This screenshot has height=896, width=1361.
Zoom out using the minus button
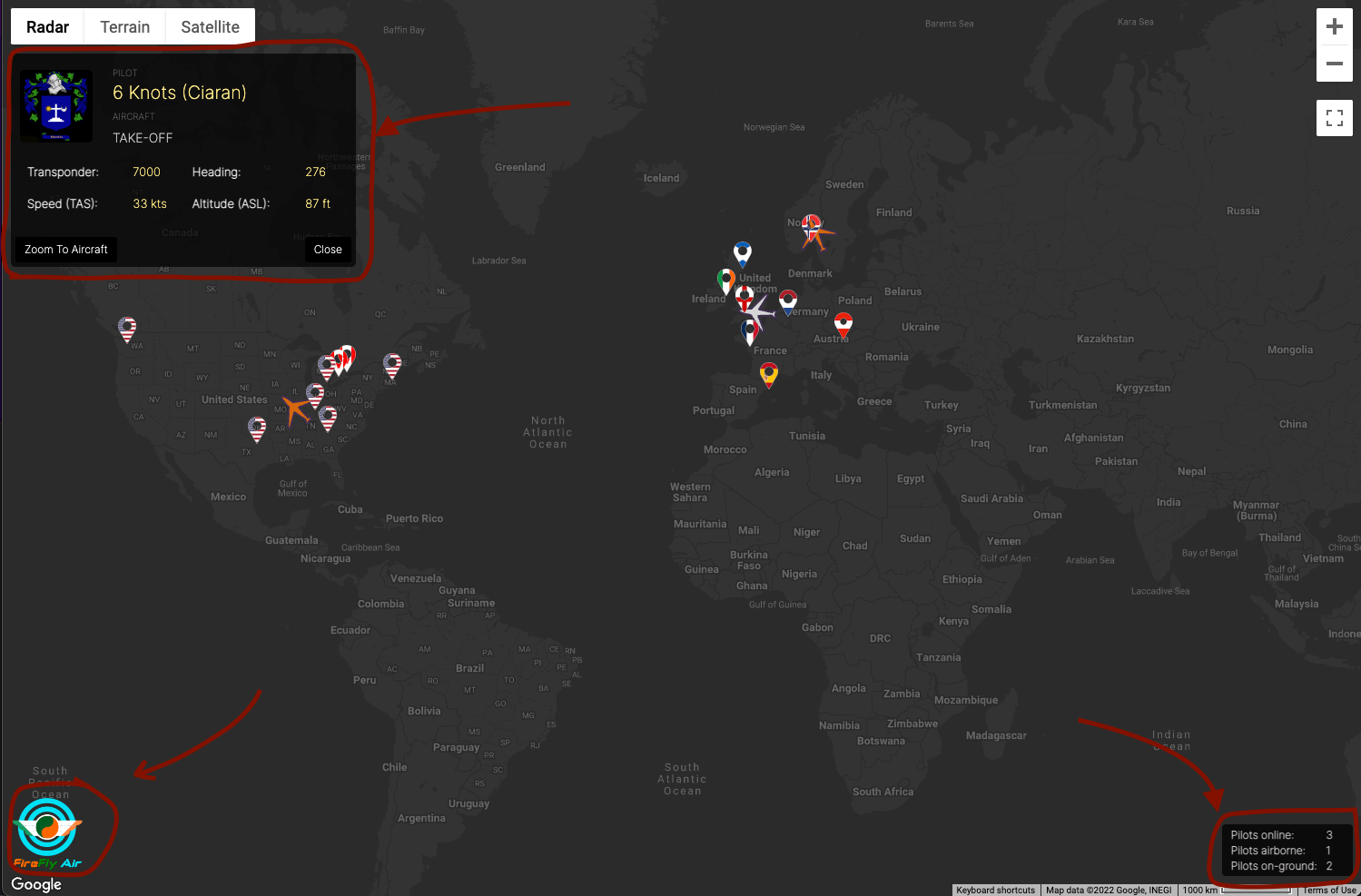[1334, 64]
